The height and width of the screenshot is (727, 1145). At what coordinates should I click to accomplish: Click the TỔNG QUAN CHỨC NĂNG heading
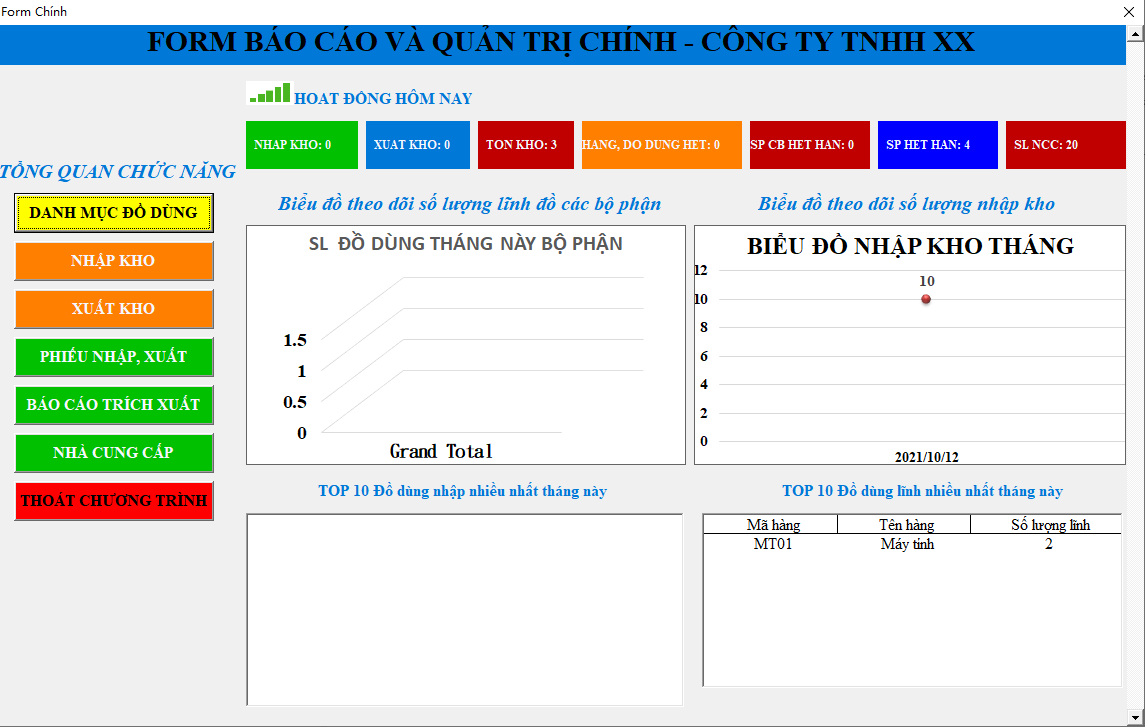[118, 172]
